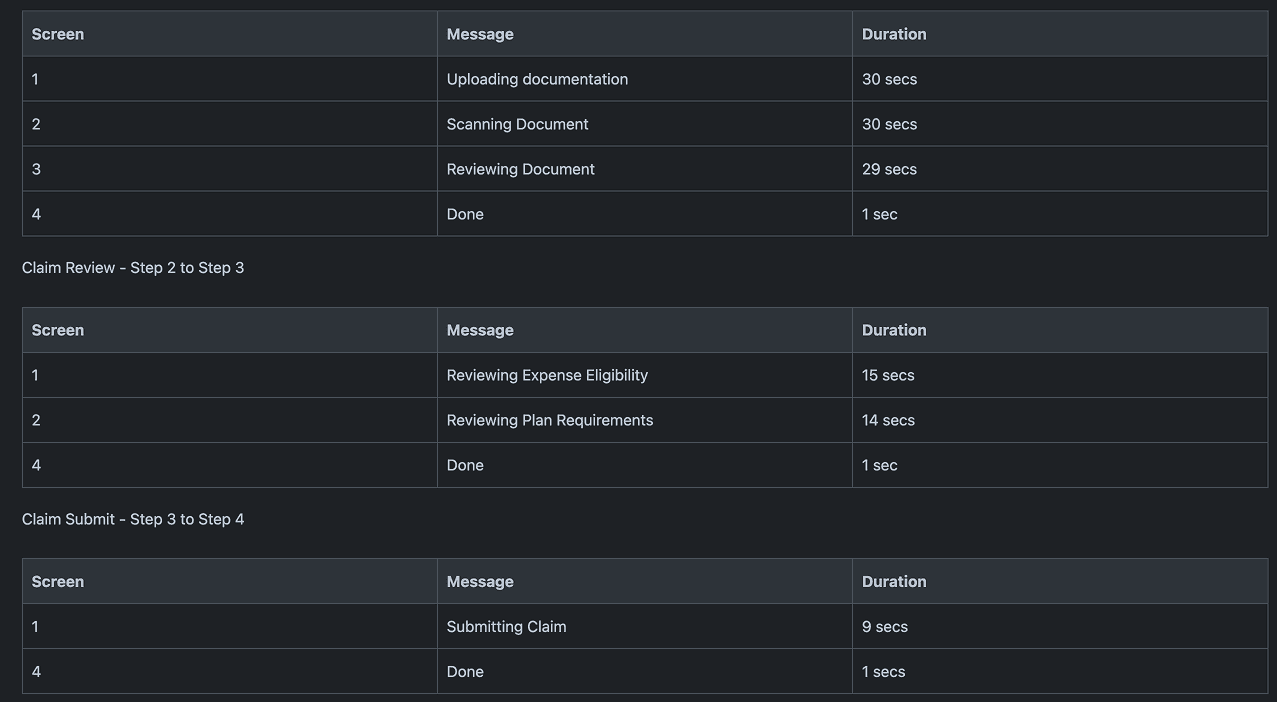Click "Done" in the Submitting Claim table
1277x702 pixels.
(x=465, y=672)
